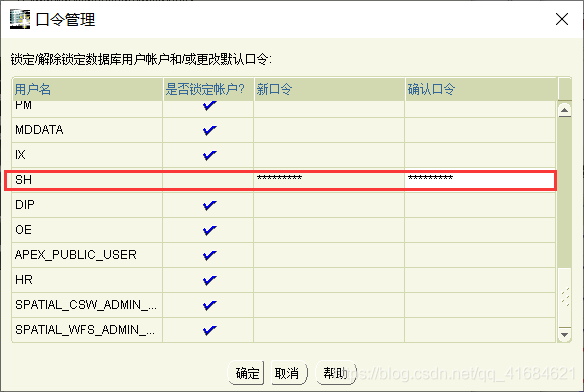The height and width of the screenshot is (392, 584).
Task: Click the scroll down arrow of the user list
Action: click(565, 334)
